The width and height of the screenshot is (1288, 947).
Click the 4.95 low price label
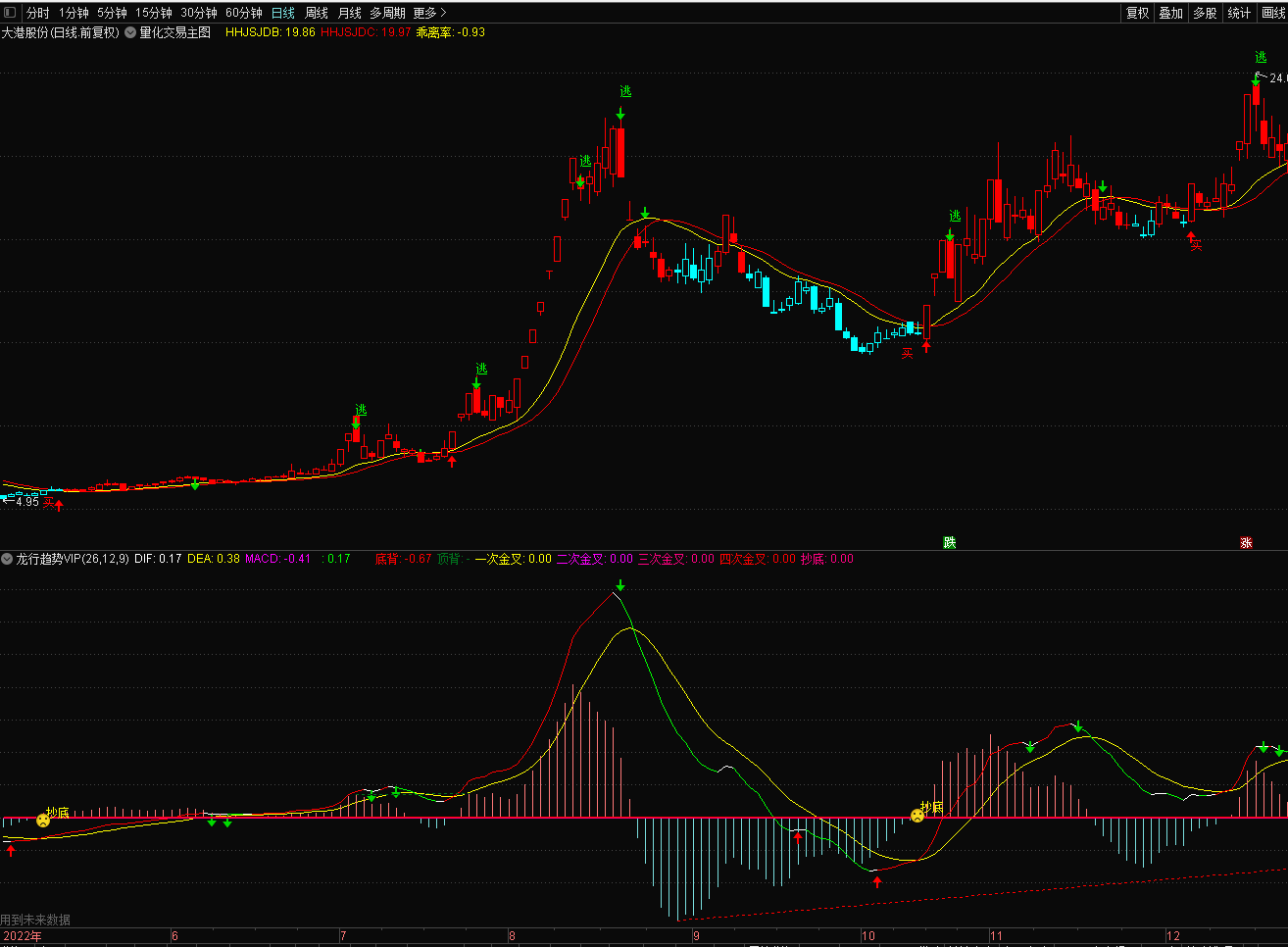click(27, 501)
